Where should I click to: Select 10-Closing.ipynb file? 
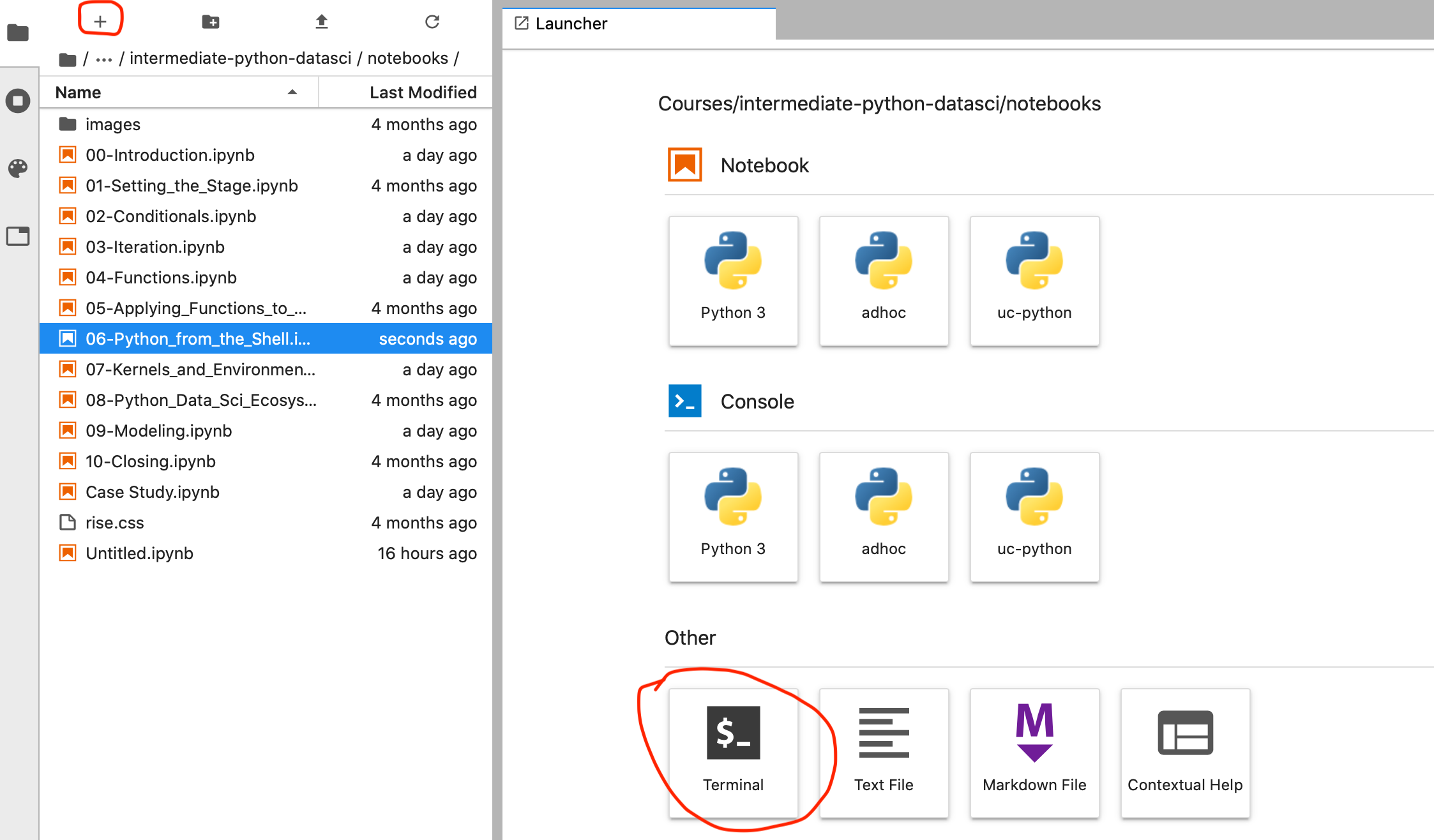pyautogui.click(x=266, y=461)
